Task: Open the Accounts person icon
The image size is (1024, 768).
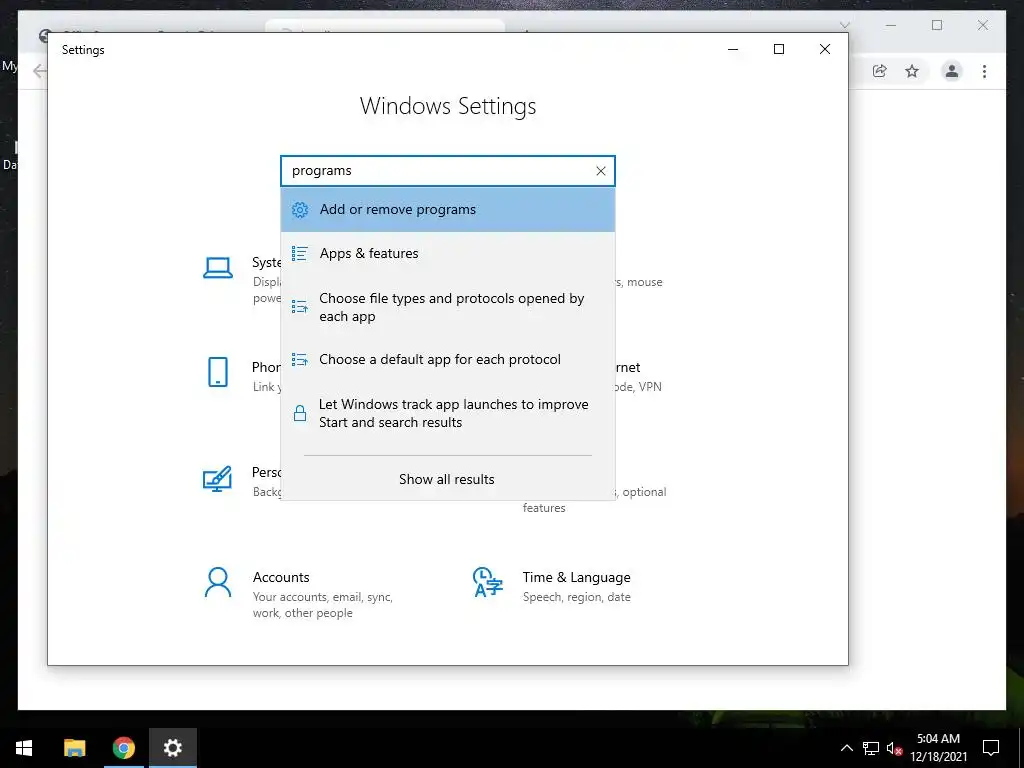Action: (x=217, y=582)
